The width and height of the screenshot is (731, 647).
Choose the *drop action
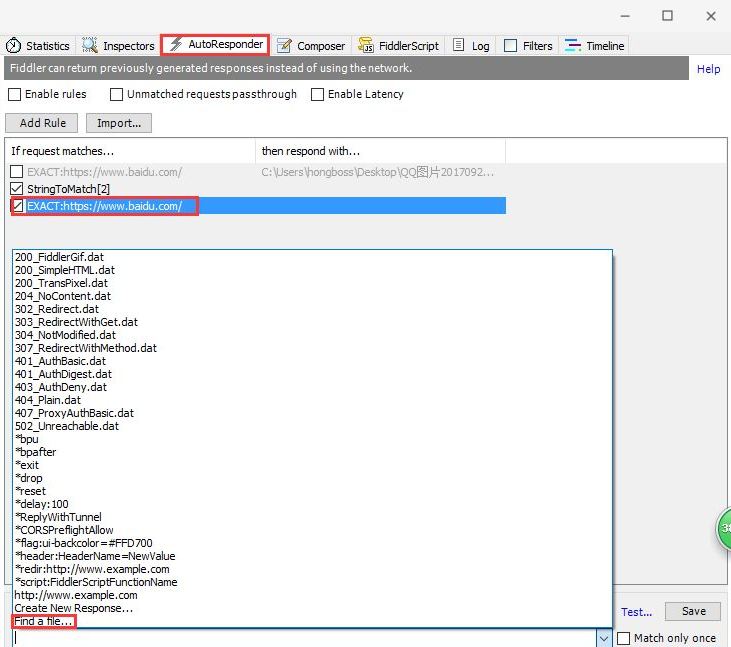tap(311, 478)
